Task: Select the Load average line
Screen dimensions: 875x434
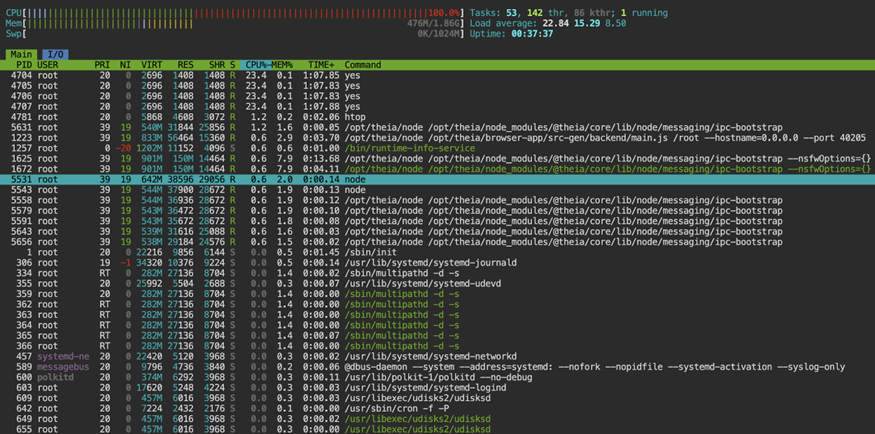Action: coord(548,23)
